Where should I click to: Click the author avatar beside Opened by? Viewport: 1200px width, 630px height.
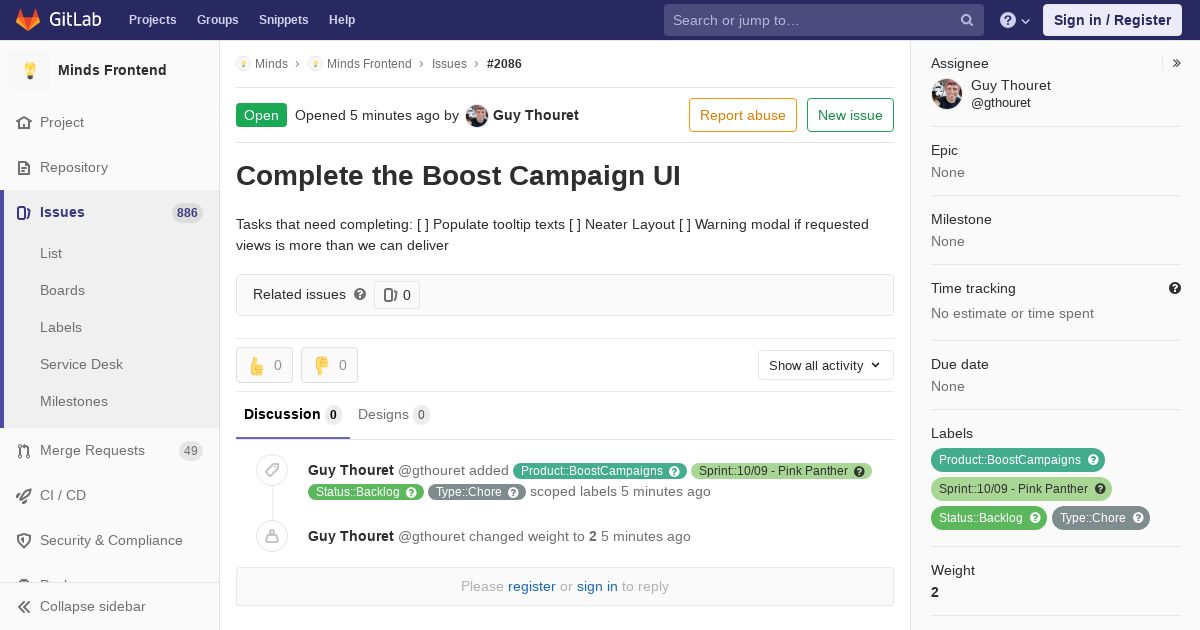click(x=477, y=115)
